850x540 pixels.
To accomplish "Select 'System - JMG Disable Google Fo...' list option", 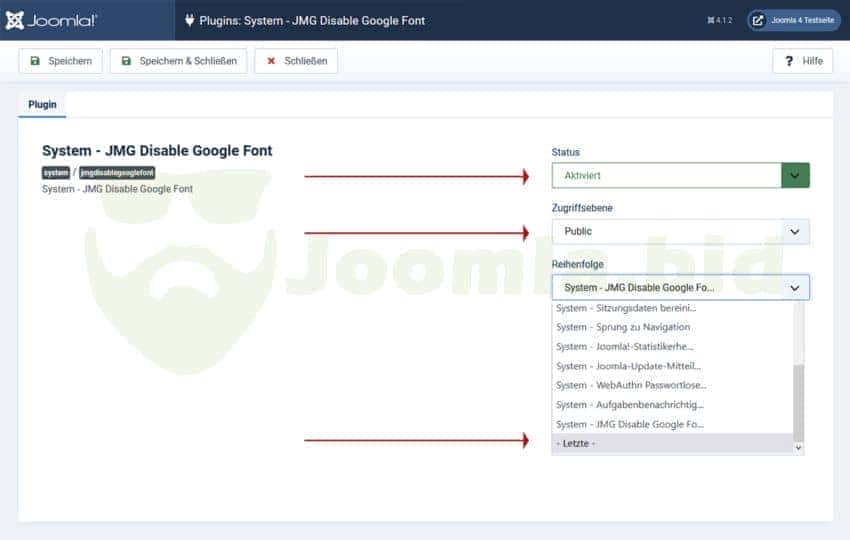I will pyautogui.click(x=672, y=424).
